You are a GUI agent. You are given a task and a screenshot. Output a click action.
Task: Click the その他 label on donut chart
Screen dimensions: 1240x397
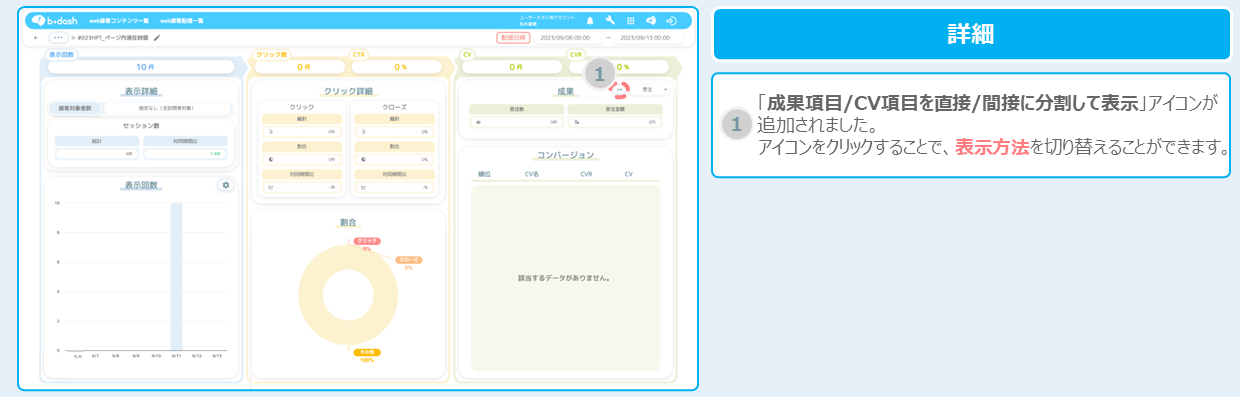coord(367,353)
